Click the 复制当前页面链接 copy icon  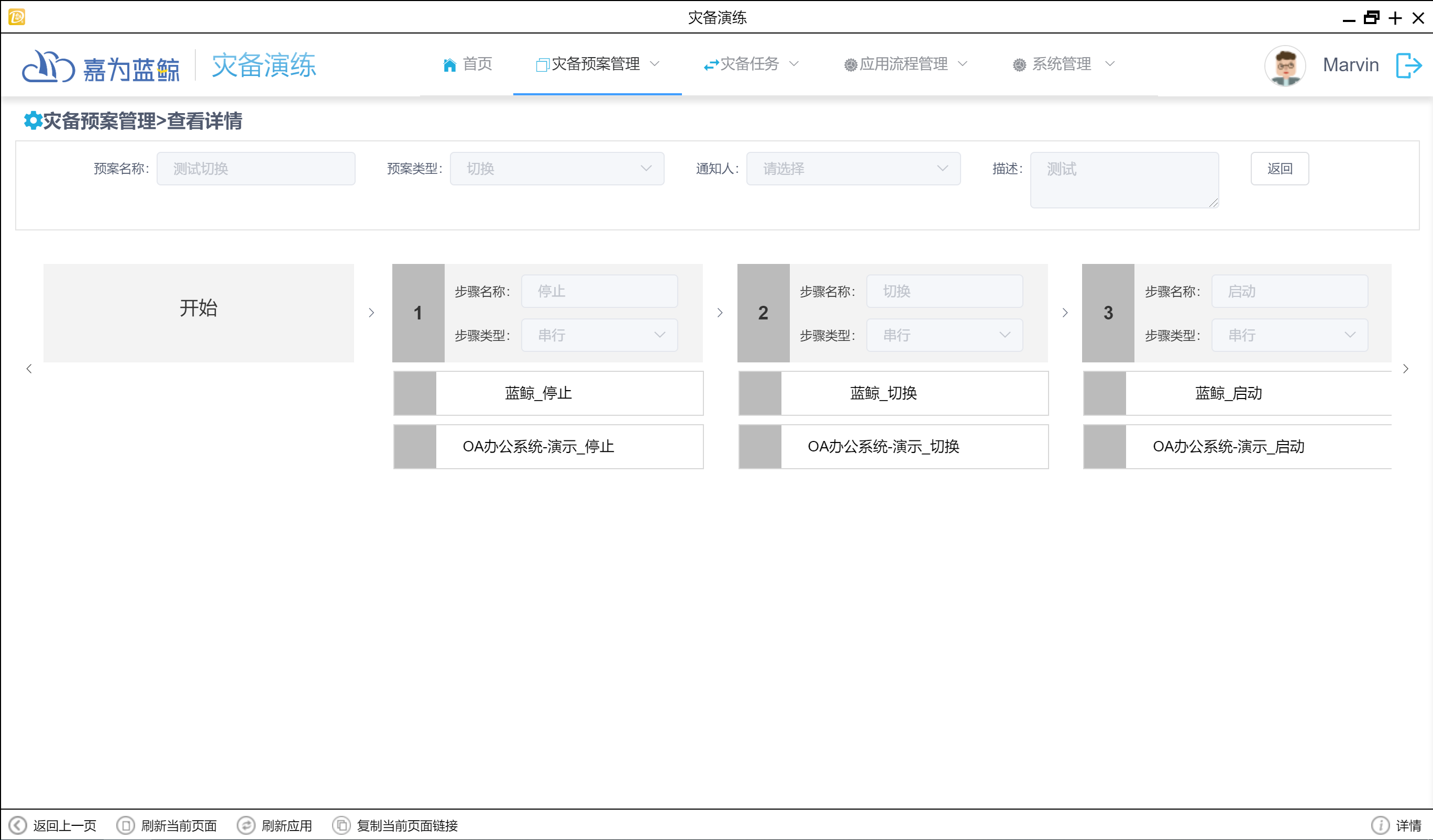coord(341,825)
